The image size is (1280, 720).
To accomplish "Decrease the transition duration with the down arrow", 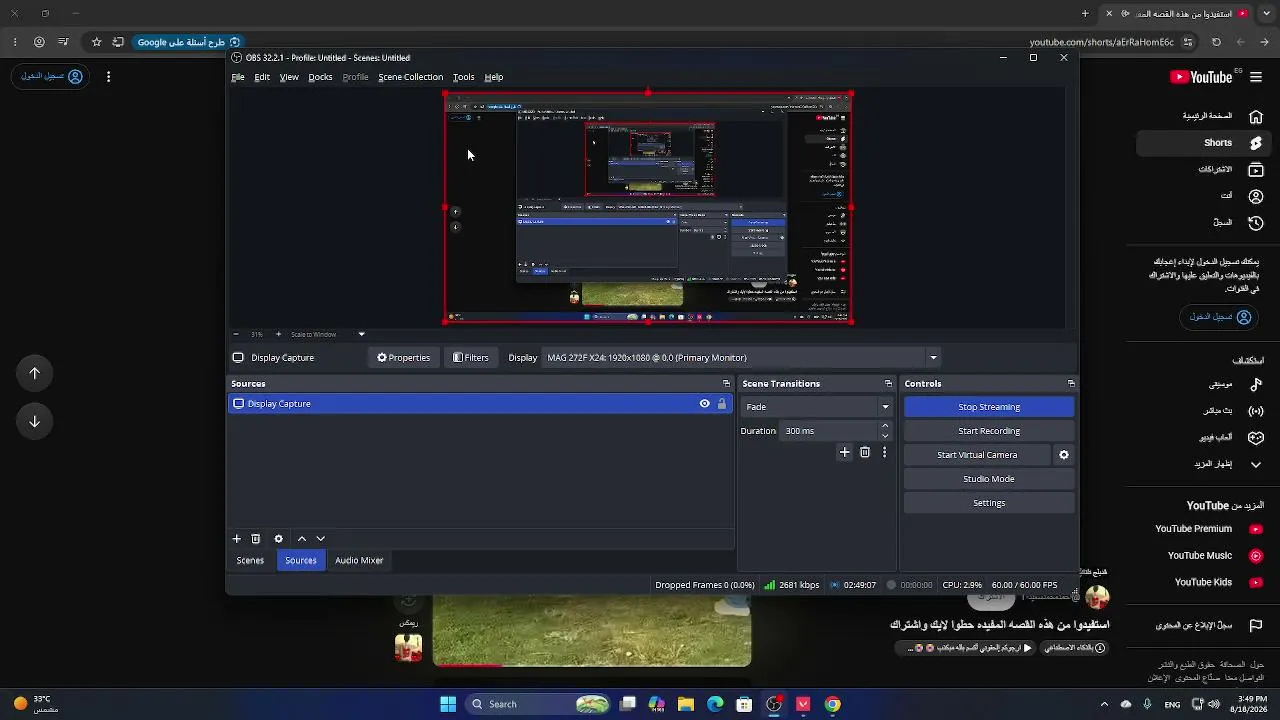I will tap(885, 436).
